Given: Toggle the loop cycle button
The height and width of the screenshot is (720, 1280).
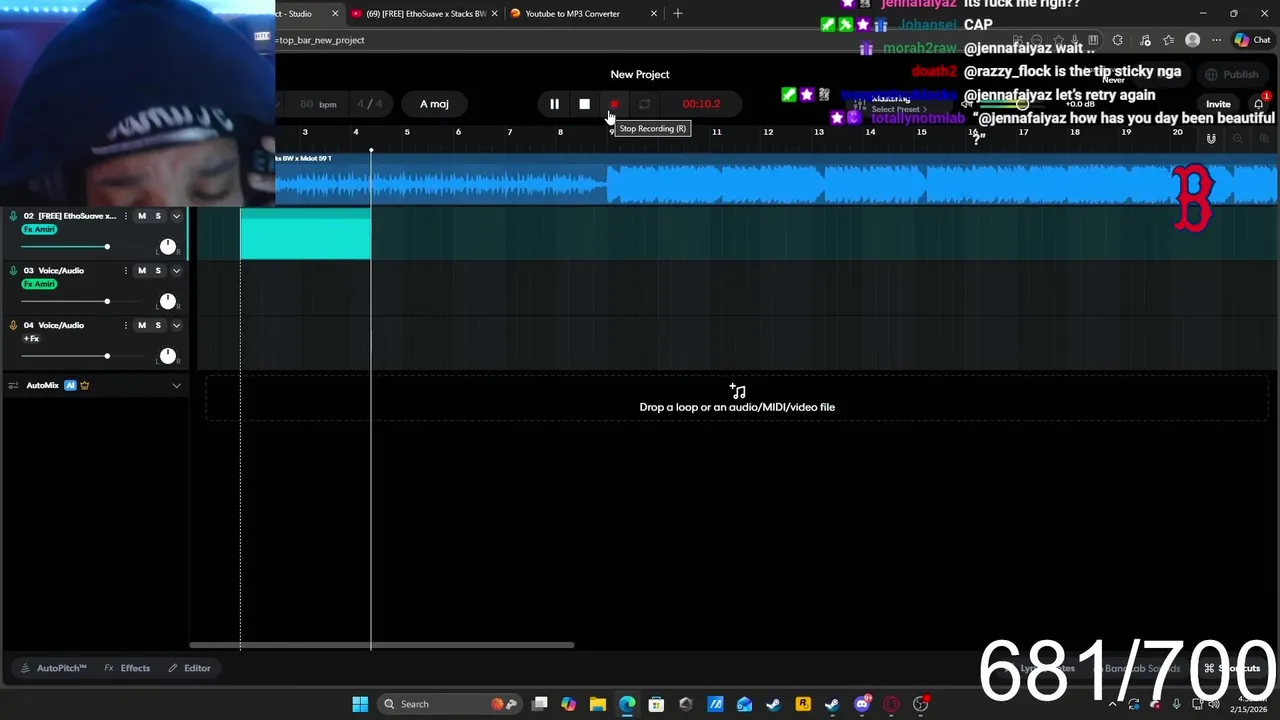Looking at the screenshot, I should point(644,104).
